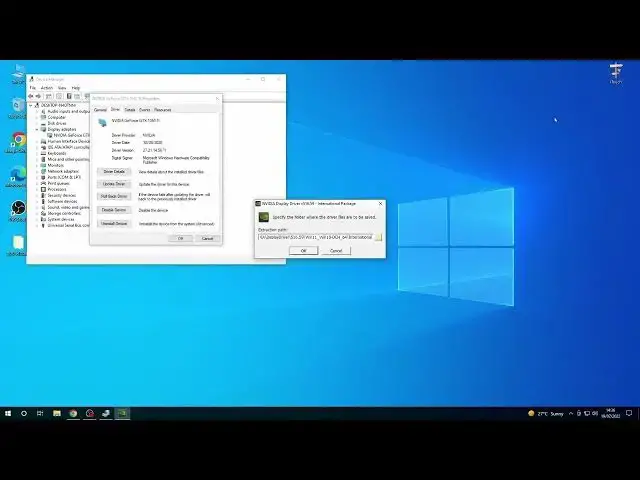Expand the Network adapters tree node
The height and width of the screenshot is (480, 640).
coord(37,171)
